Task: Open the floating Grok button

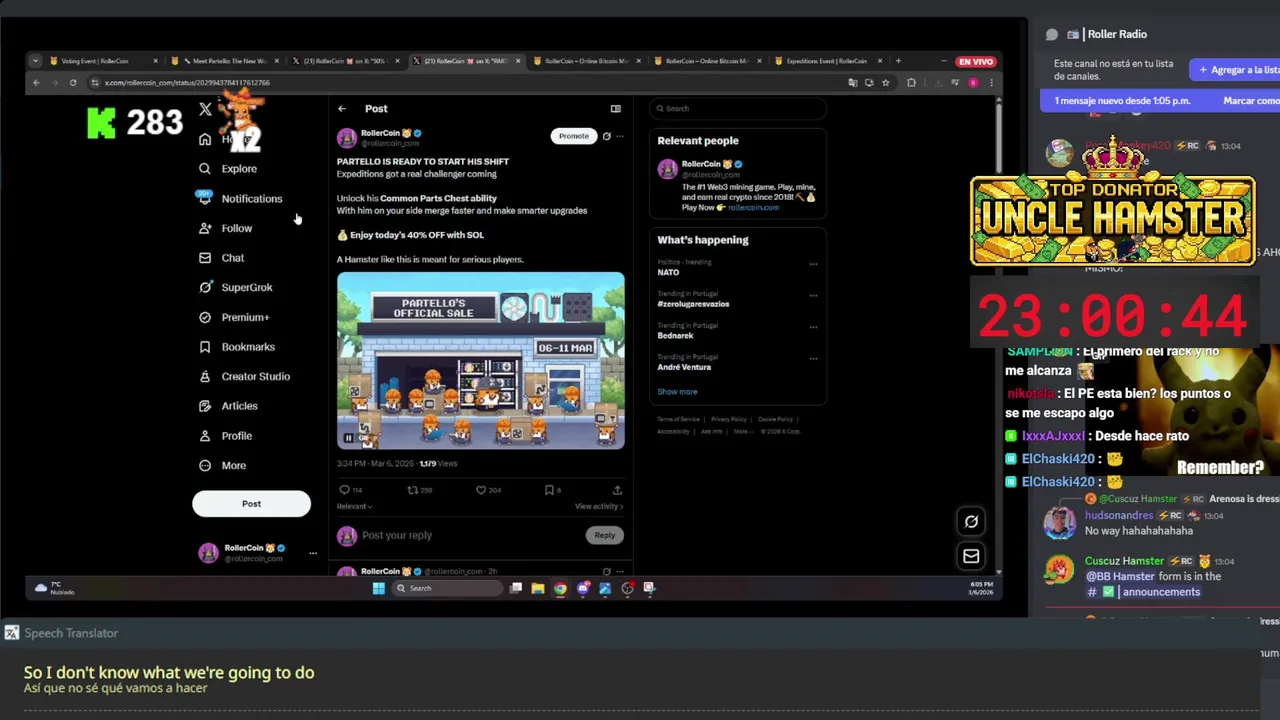Action: [971, 522]
